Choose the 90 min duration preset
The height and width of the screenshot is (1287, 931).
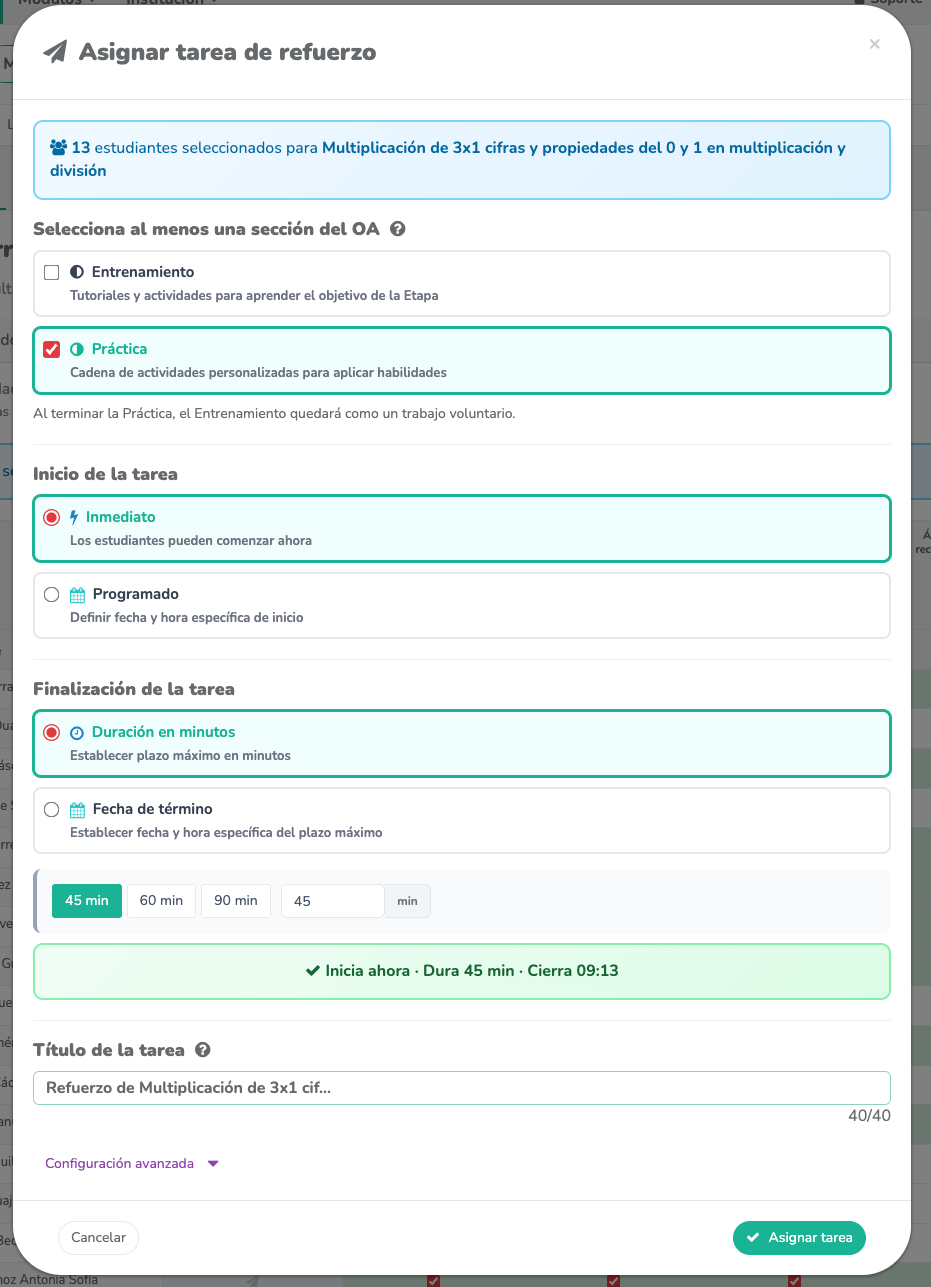coord(236,900)
